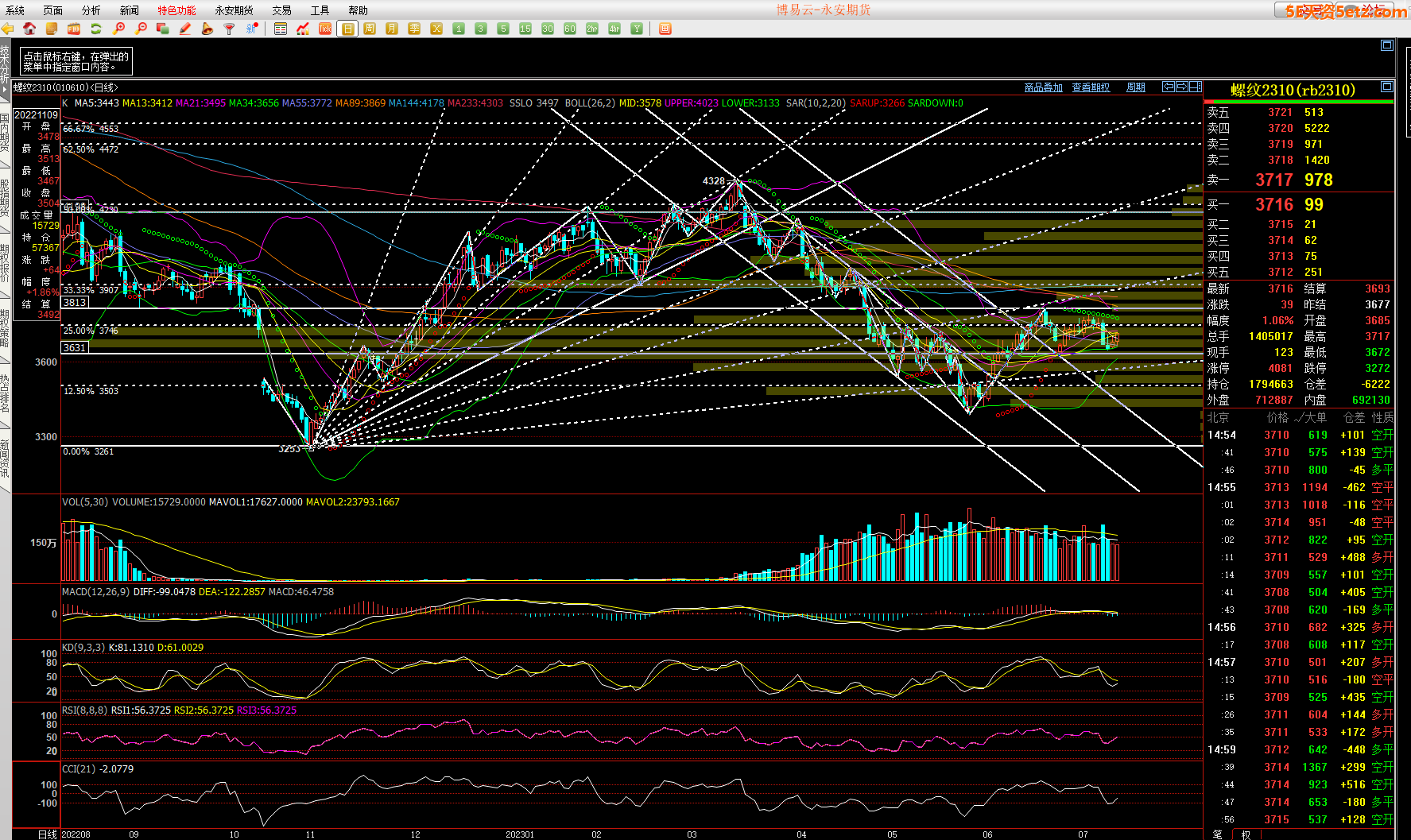Select the 3-minute period button

(481, 29)
